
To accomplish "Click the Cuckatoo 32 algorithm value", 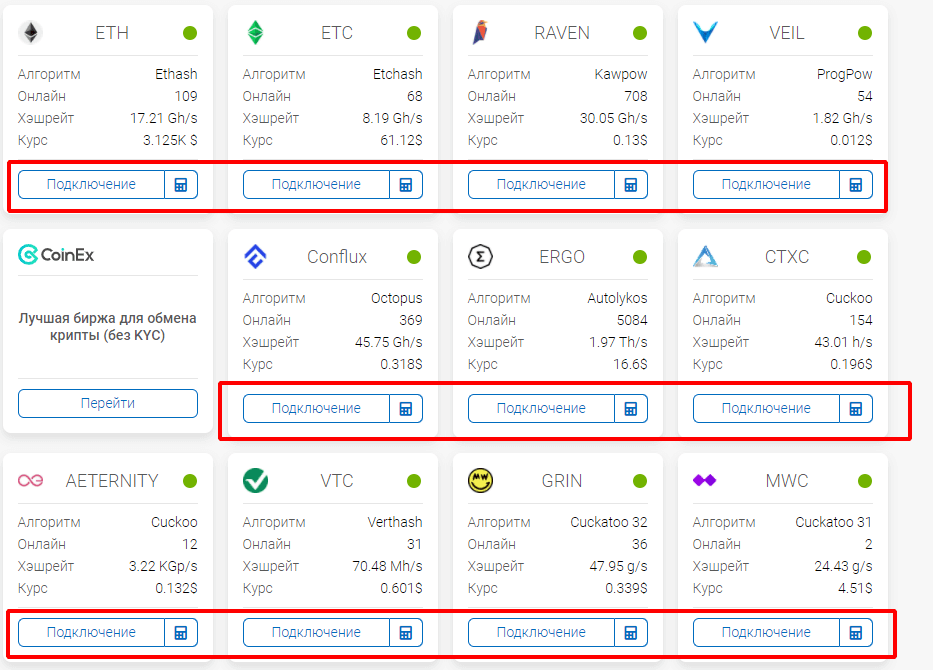I will 609,522.
